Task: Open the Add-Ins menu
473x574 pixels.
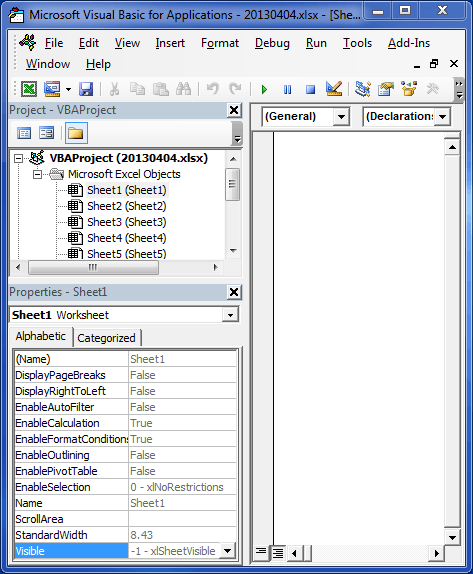Action: click(409, 43)
